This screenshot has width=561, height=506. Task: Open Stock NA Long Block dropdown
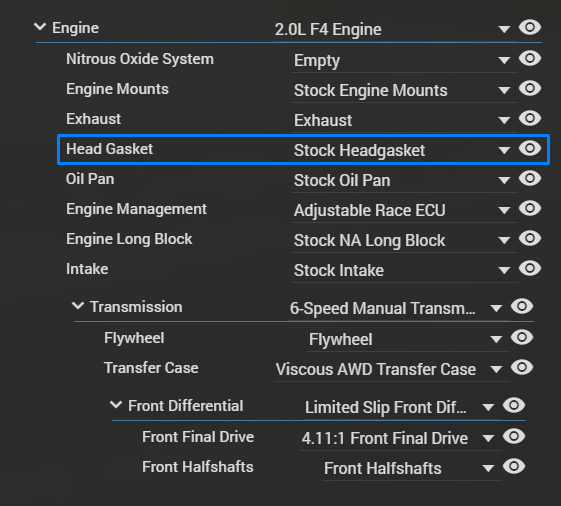(504, 240)
